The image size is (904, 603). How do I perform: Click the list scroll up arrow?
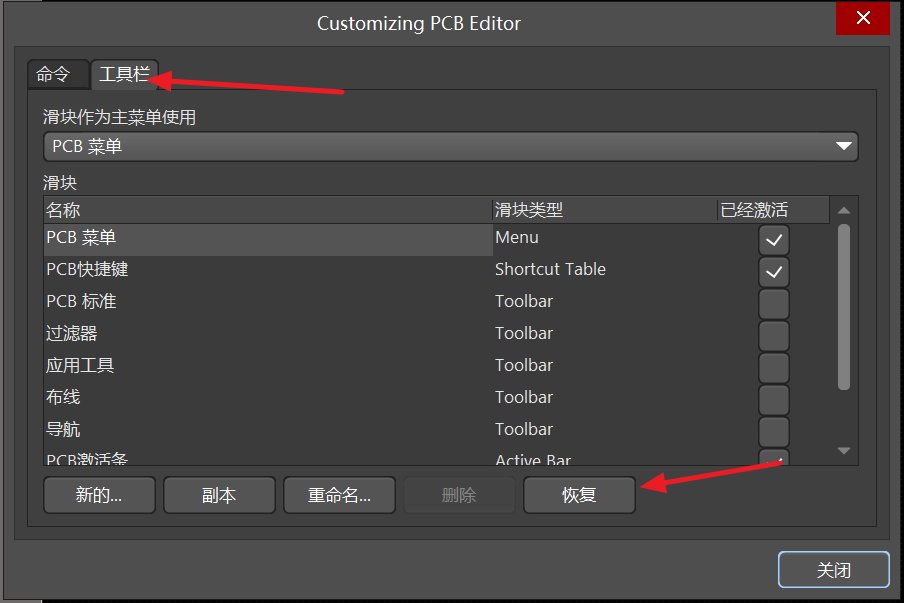click(843, 210)
